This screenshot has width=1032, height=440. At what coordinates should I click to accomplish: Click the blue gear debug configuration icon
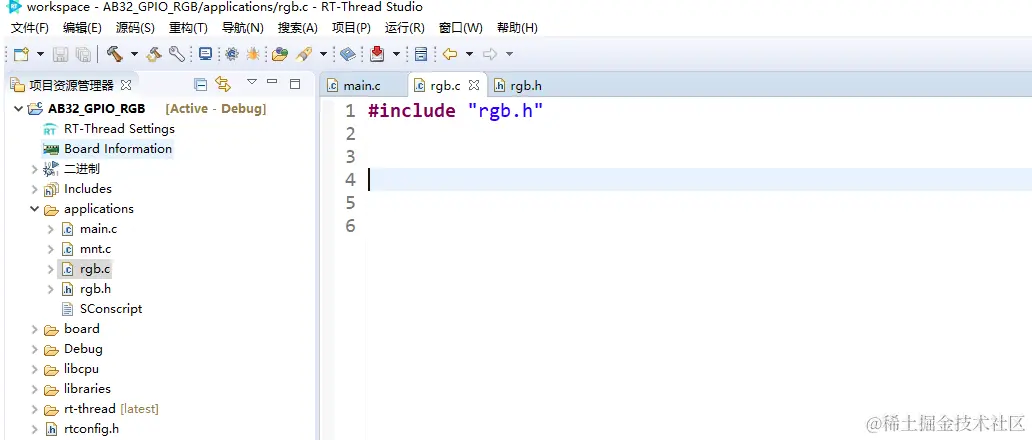[x=232, y=54]
